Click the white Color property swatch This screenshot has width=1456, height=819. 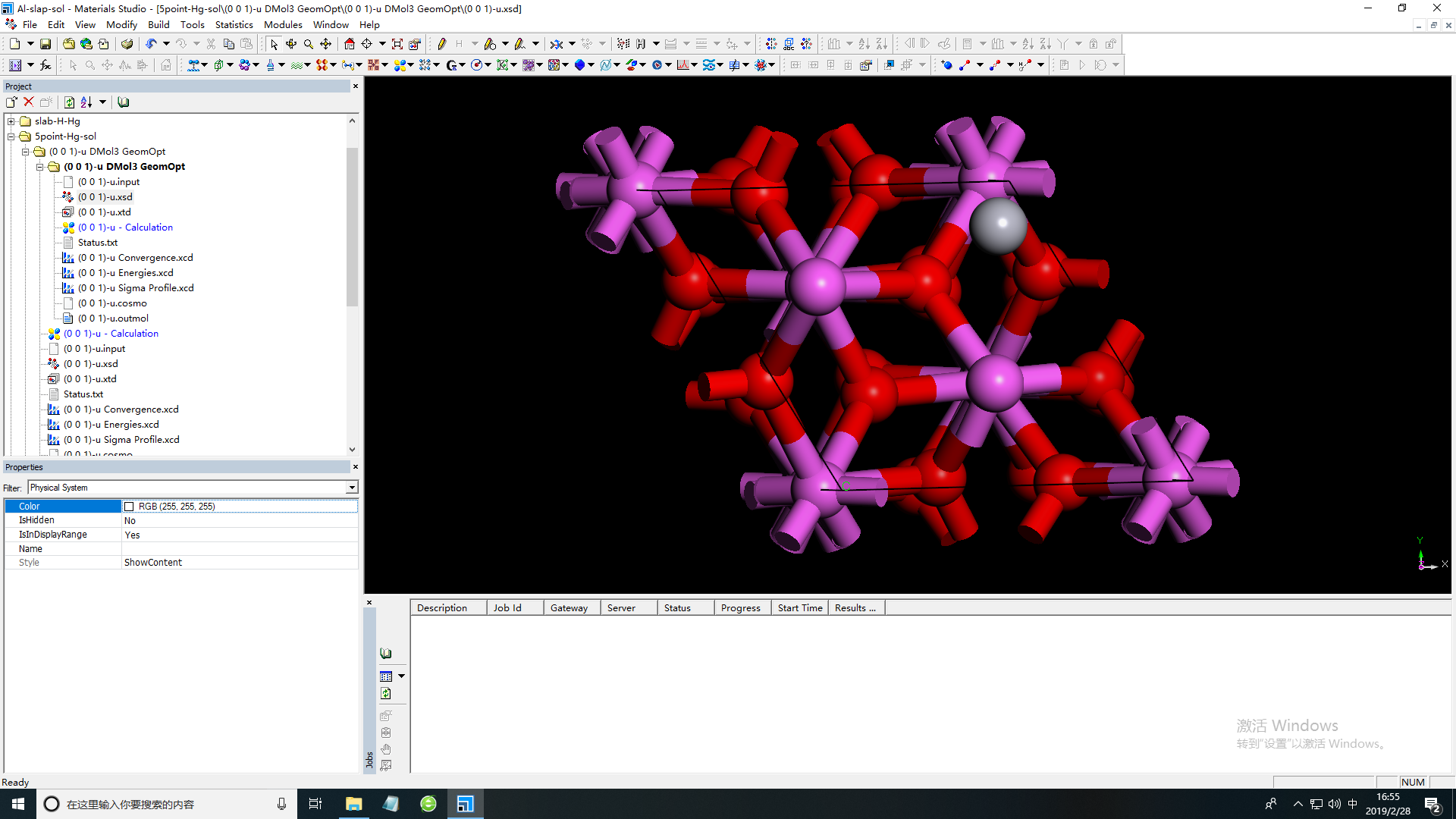click(x=129, y=507)
